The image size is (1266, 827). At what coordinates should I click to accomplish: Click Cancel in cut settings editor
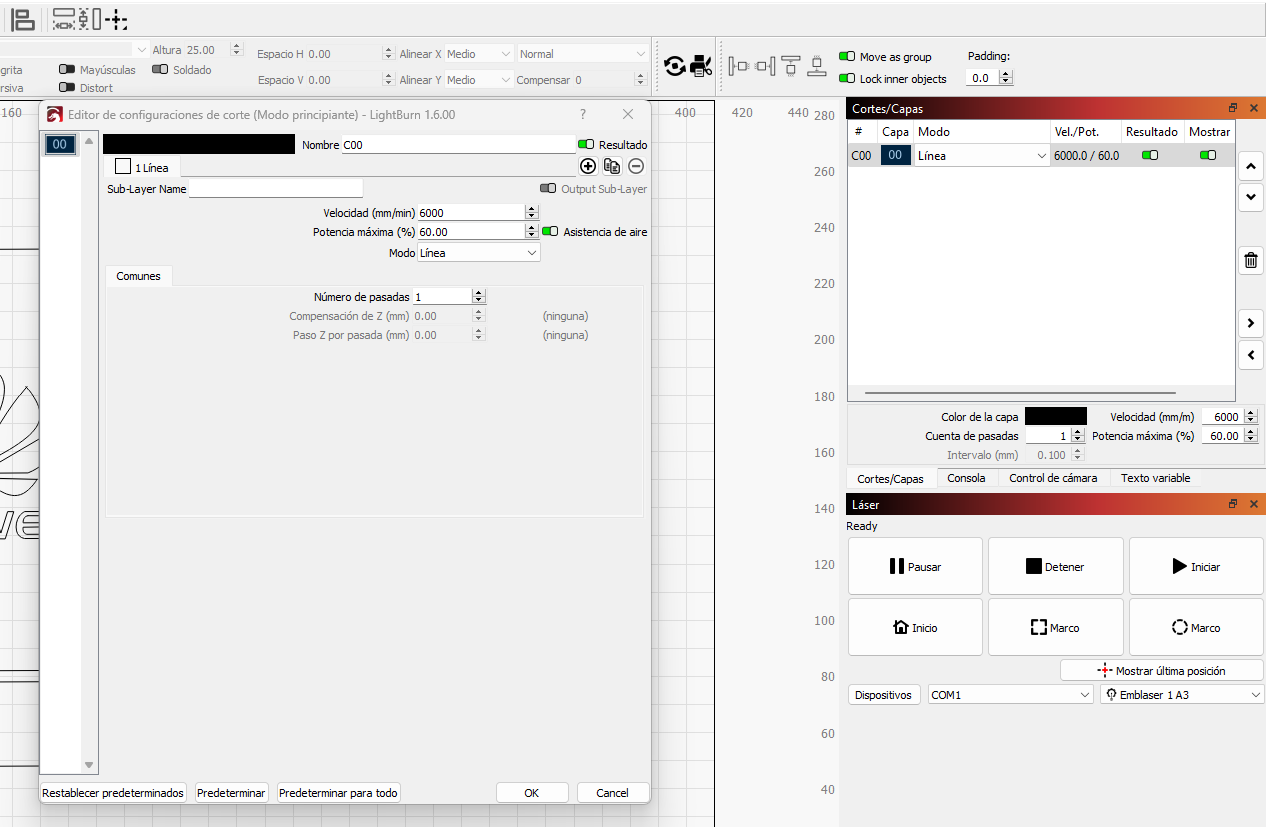pyautogui.click(x=613, y=792)
